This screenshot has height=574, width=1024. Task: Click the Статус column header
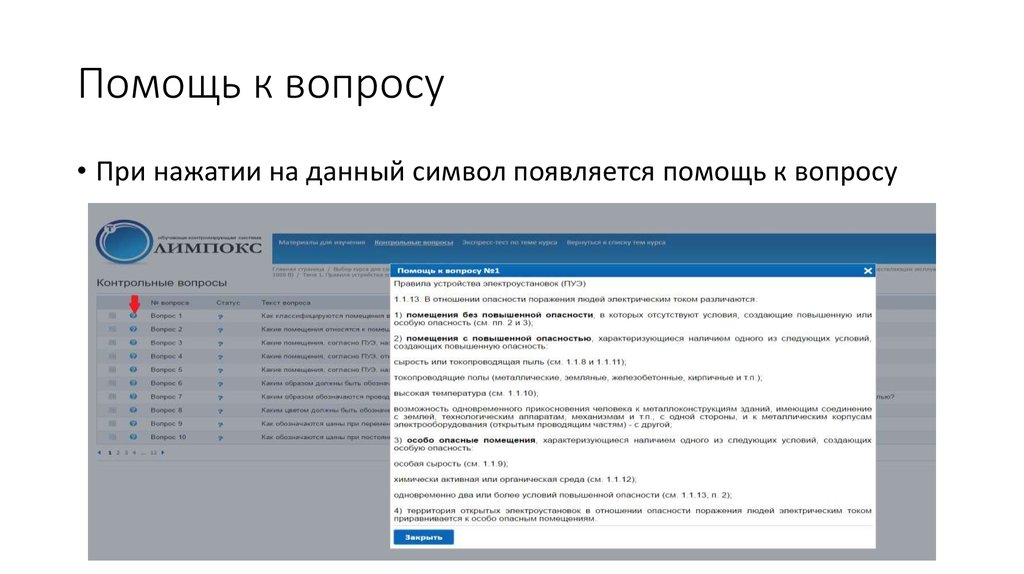[228, 302]
